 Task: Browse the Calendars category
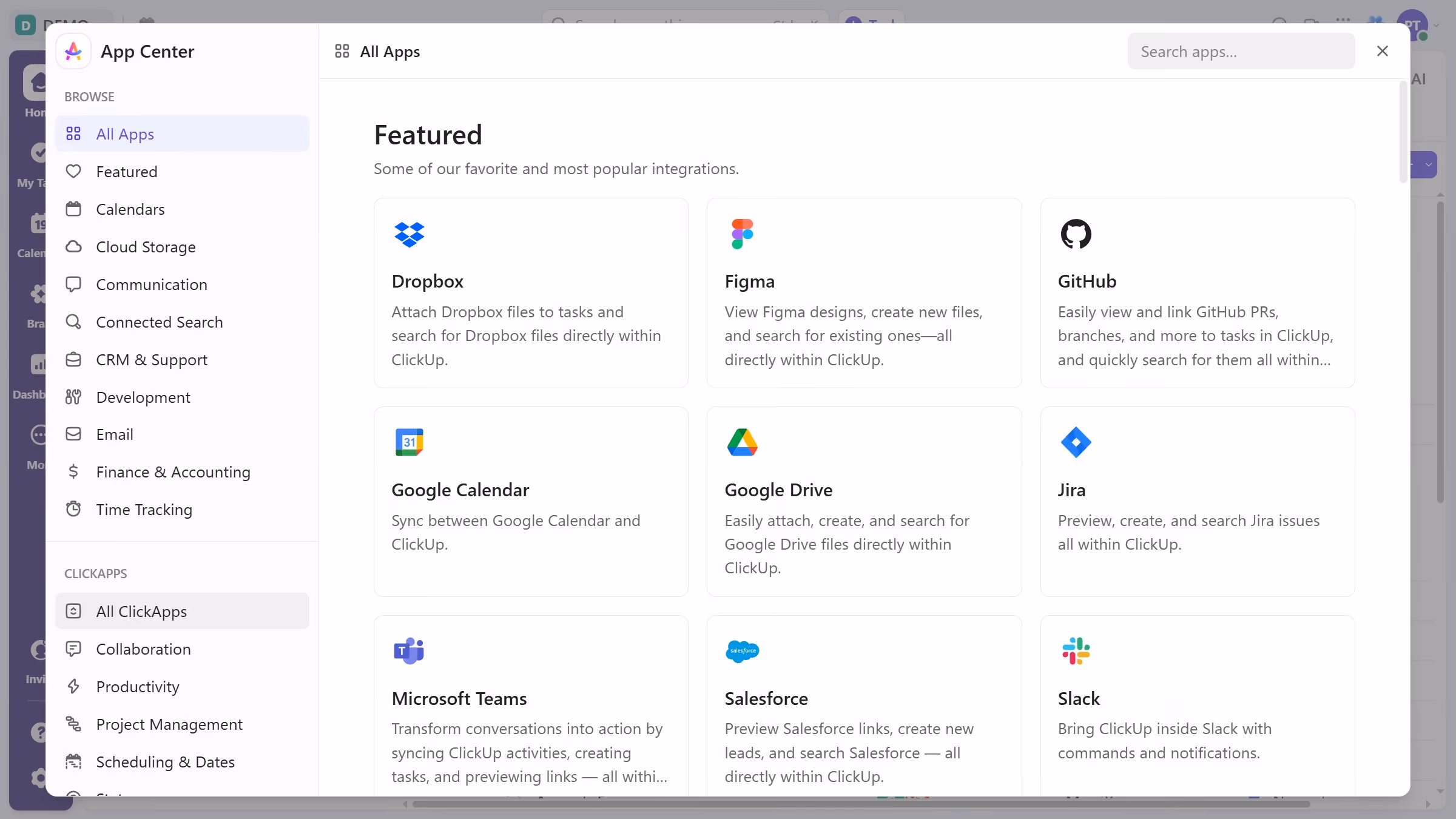[x=182, y=209]
